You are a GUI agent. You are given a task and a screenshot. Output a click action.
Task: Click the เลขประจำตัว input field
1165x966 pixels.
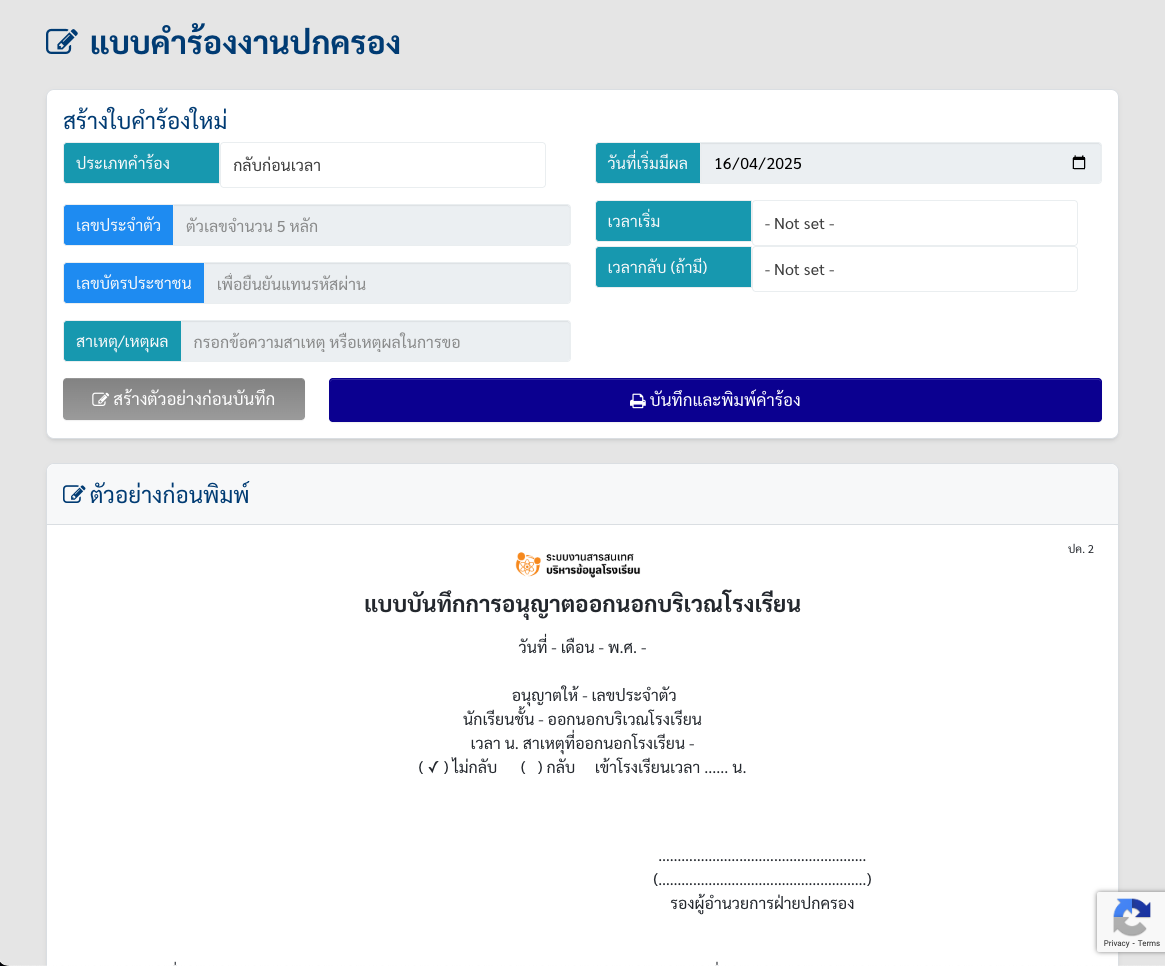click(371, 226)
